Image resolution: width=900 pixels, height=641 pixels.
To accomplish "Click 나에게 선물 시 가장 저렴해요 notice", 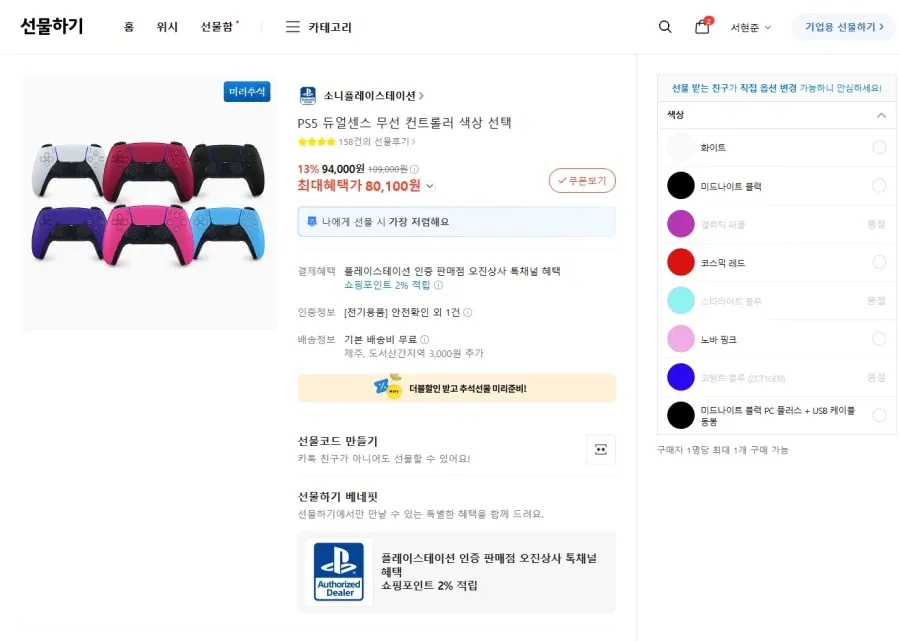I will [x=456, y=222].
